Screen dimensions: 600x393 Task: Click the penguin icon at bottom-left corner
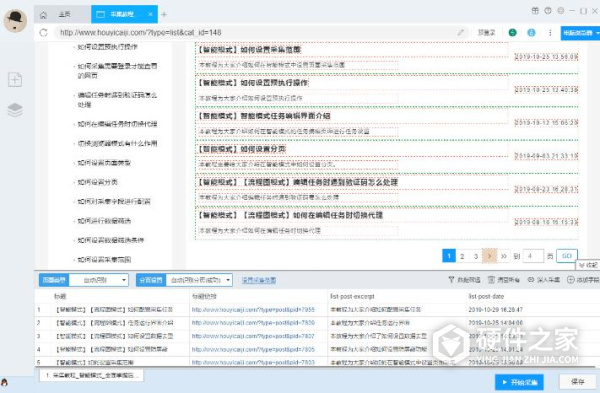4,382
